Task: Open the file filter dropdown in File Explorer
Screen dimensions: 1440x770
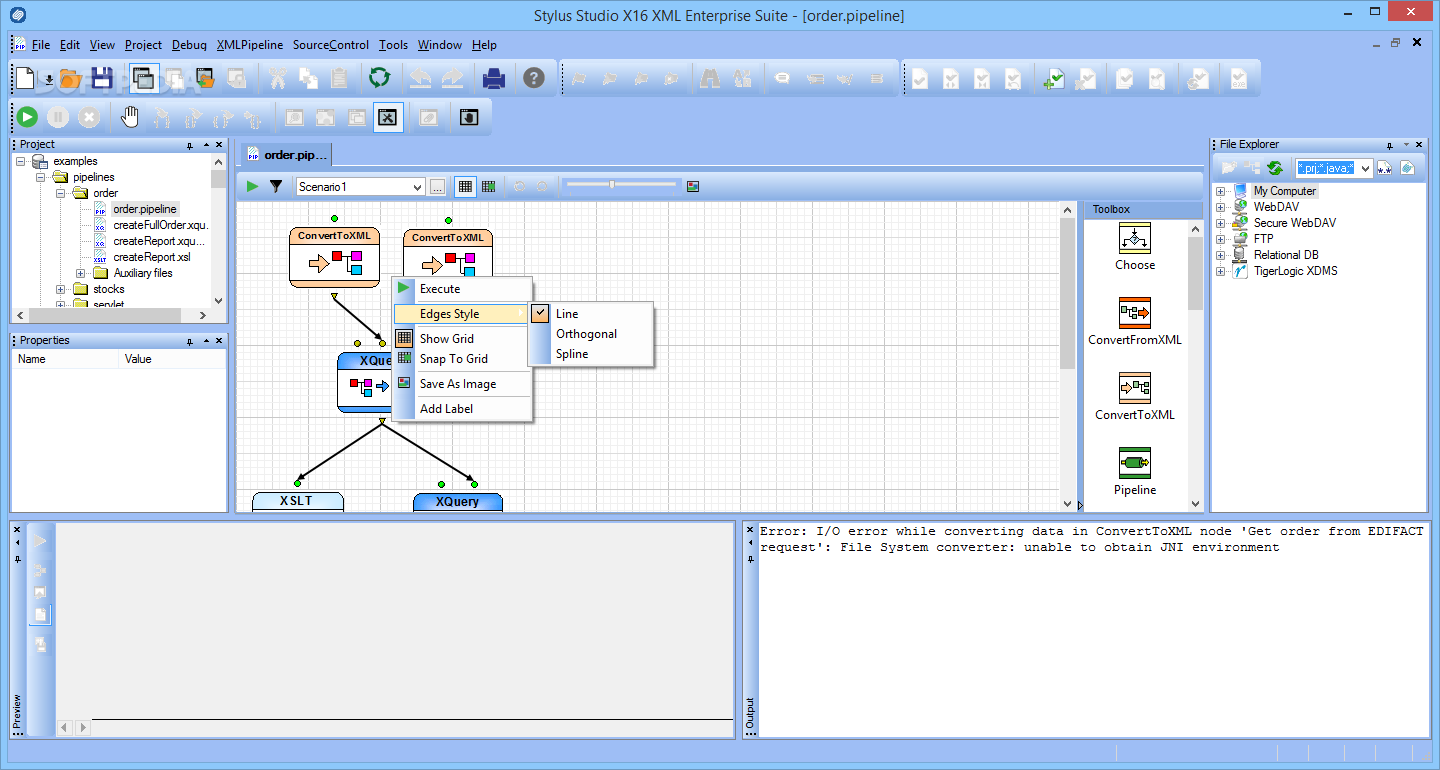Action: click(x=1366, y=168)
